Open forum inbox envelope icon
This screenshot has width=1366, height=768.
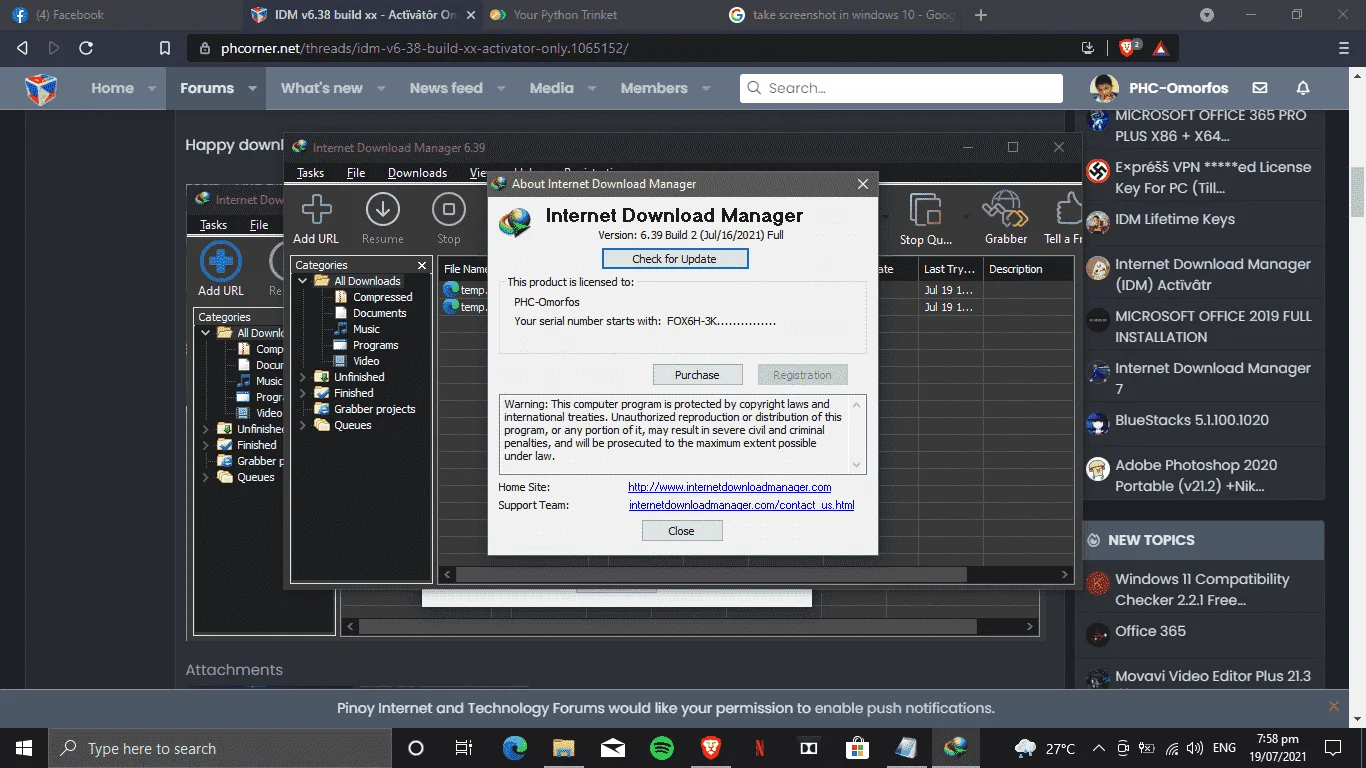(1260, 88)
